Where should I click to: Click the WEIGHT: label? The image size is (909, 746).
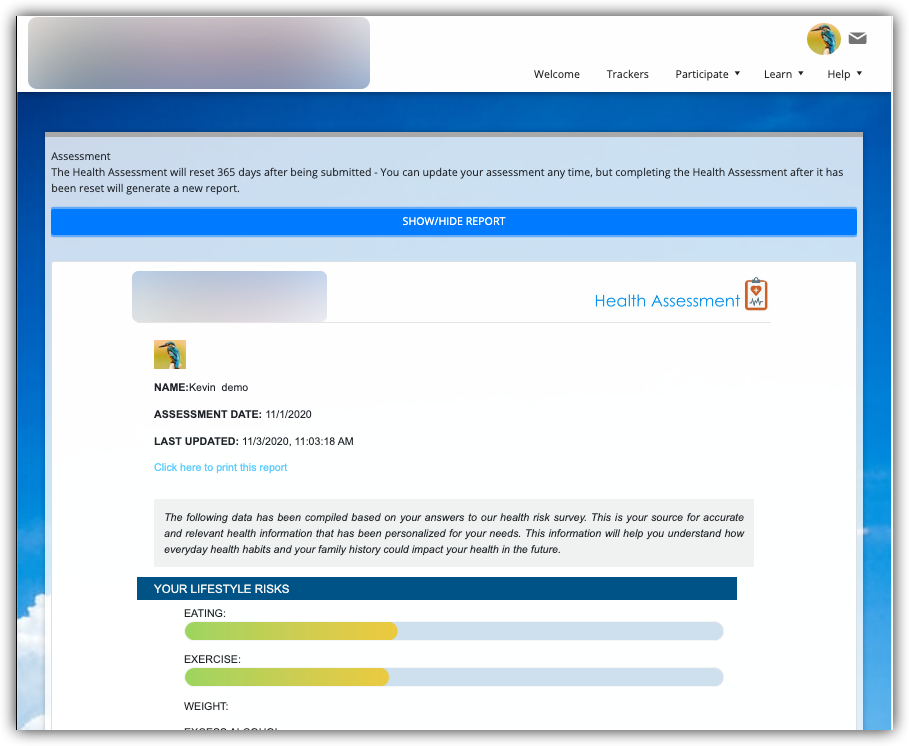[x=206, y=706]
